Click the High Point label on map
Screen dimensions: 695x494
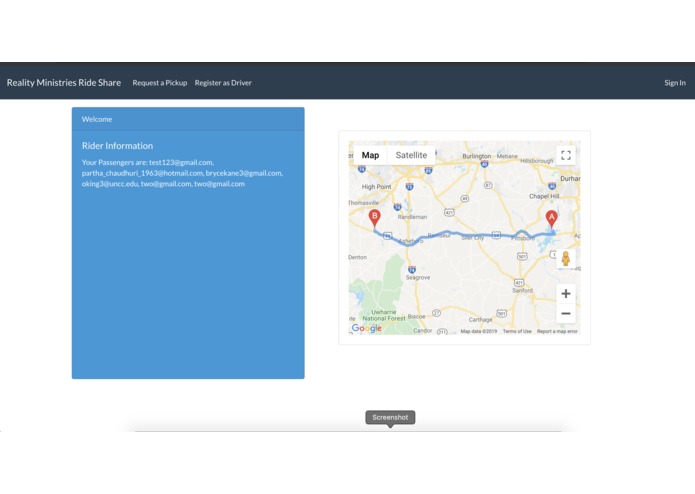pos(376,187)
